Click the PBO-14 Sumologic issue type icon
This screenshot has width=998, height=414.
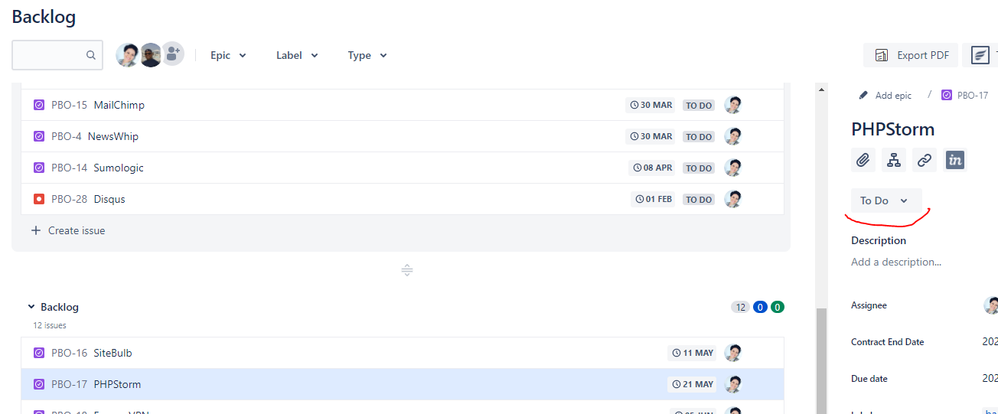[39, 168]
